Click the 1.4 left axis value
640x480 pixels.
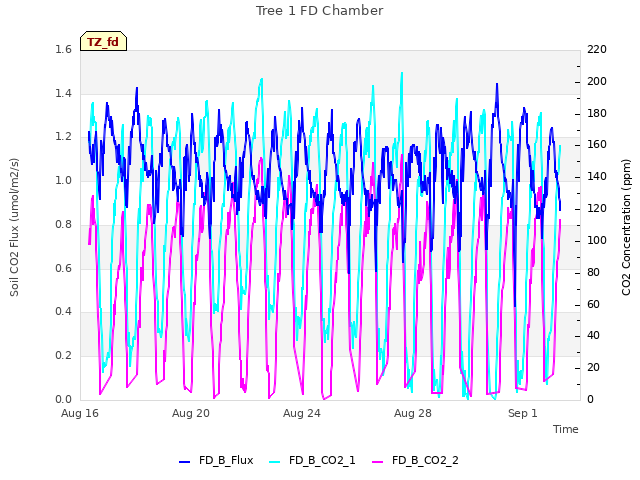tap(64, 93)
